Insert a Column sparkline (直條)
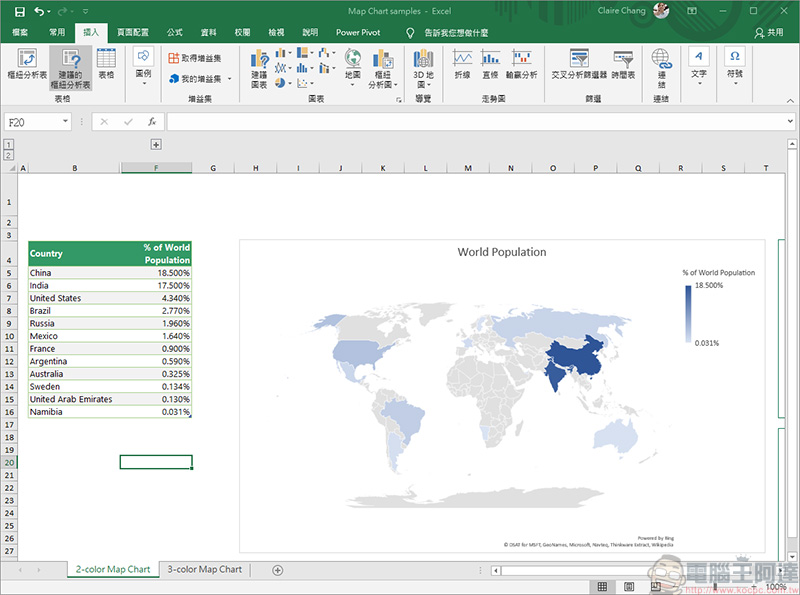Viewport: 800px width, 595px height. (x=490, y=64)
